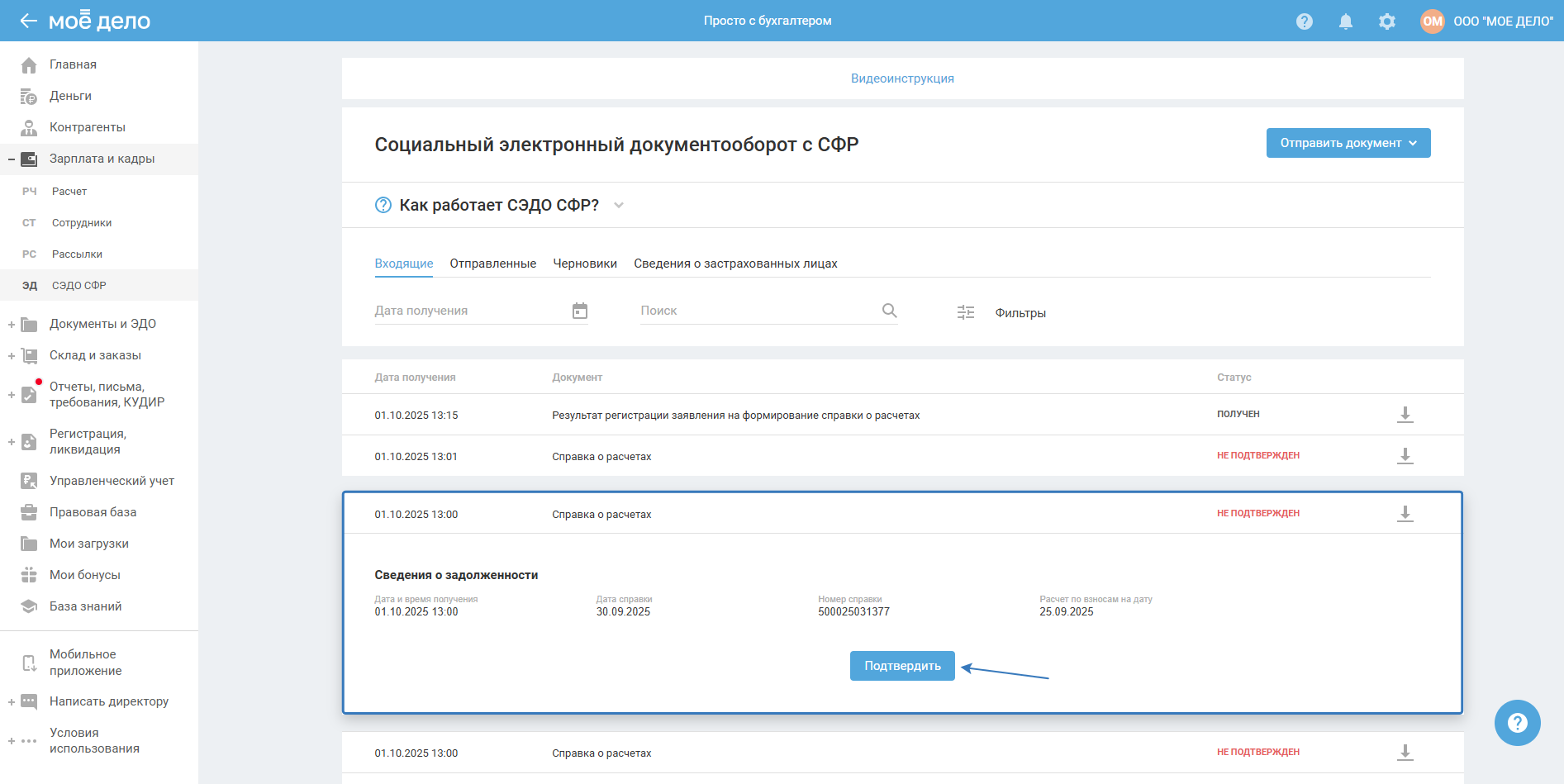Click the Документы и ЭДО folder icon
This screenshot has width=1564, height=784.
coord(29,325)
